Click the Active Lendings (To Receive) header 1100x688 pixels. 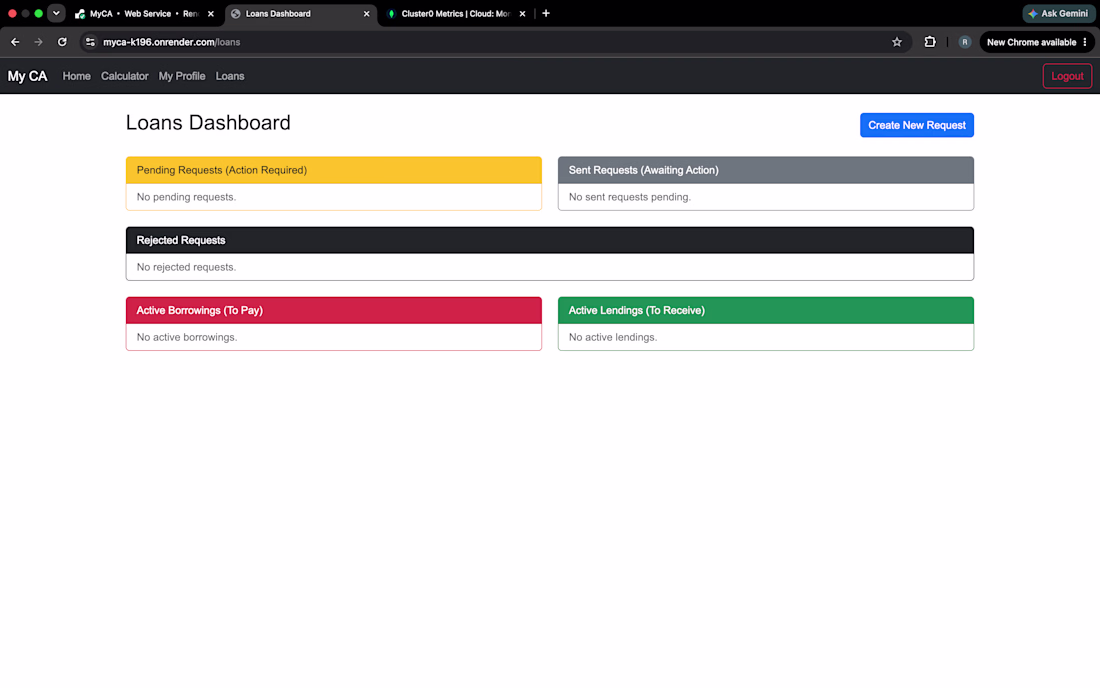pyautogui.click(x=765, y=311)
